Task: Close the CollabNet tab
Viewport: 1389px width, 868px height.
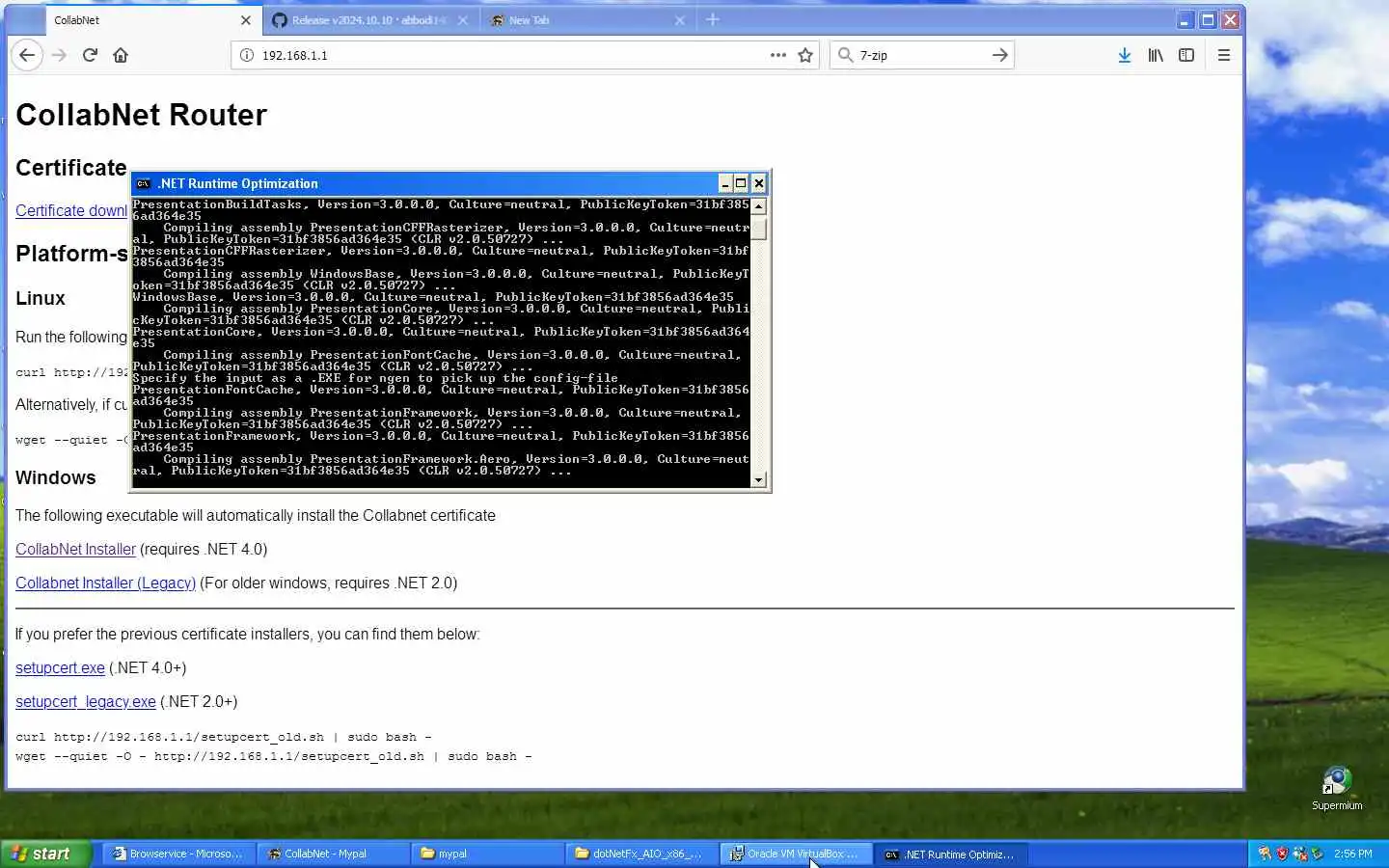Action: click(245, 20)
